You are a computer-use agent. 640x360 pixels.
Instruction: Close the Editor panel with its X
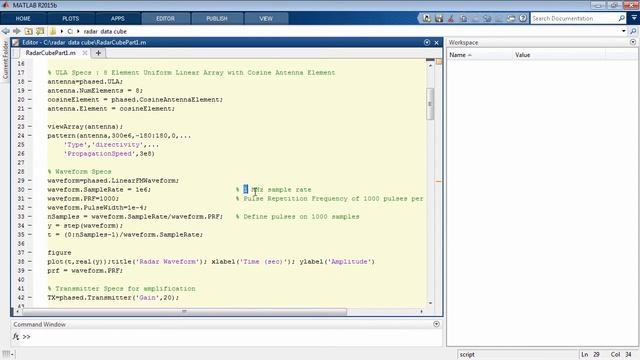[436, 42]
